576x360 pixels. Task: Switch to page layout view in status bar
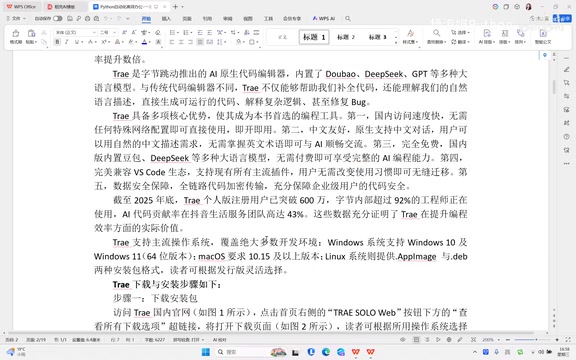tap(416, 339)
